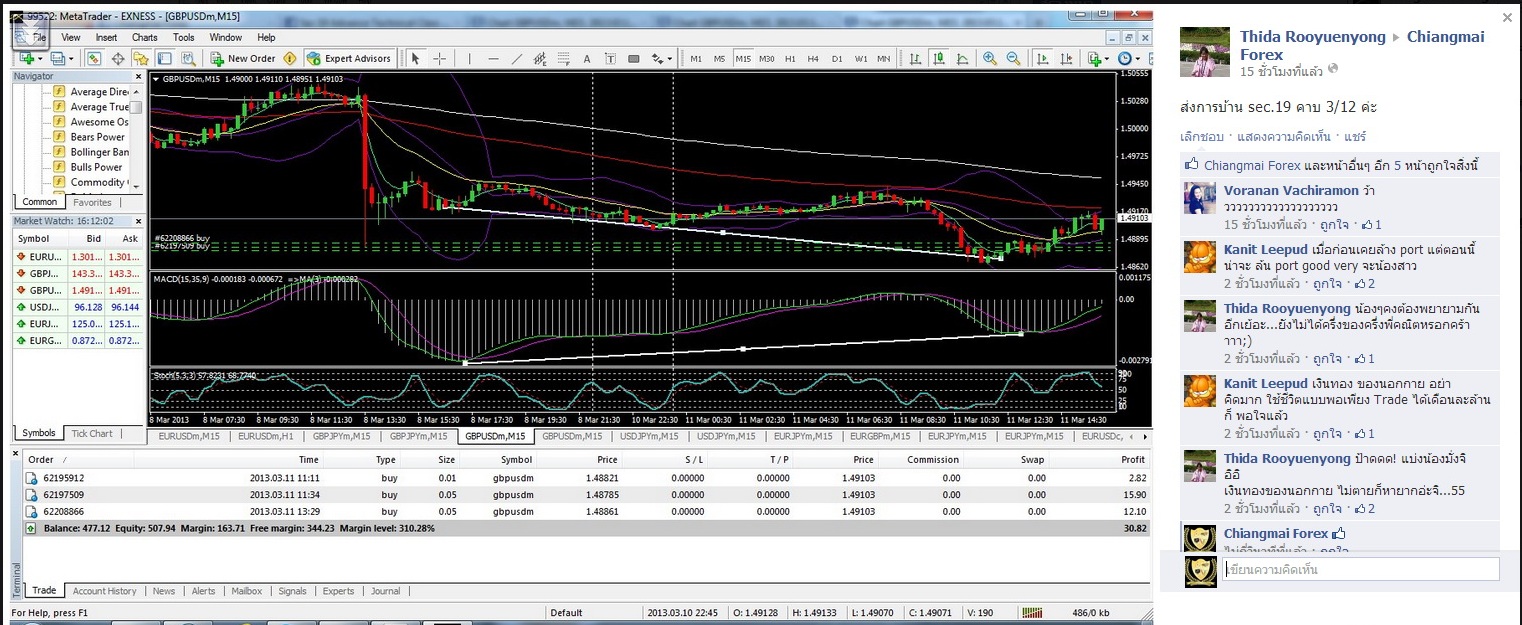This screenshot has width=1522, height=625.
Task: Select the Fibonacci Retracement tool
Action: pos(564,58)
